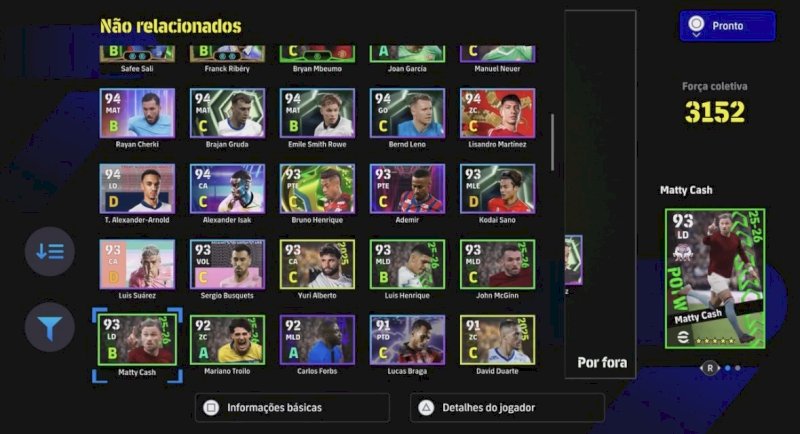Click the triangle Detalhes do jogador icon
Viewport: 800px width, 434px height.
click(426, 407)
